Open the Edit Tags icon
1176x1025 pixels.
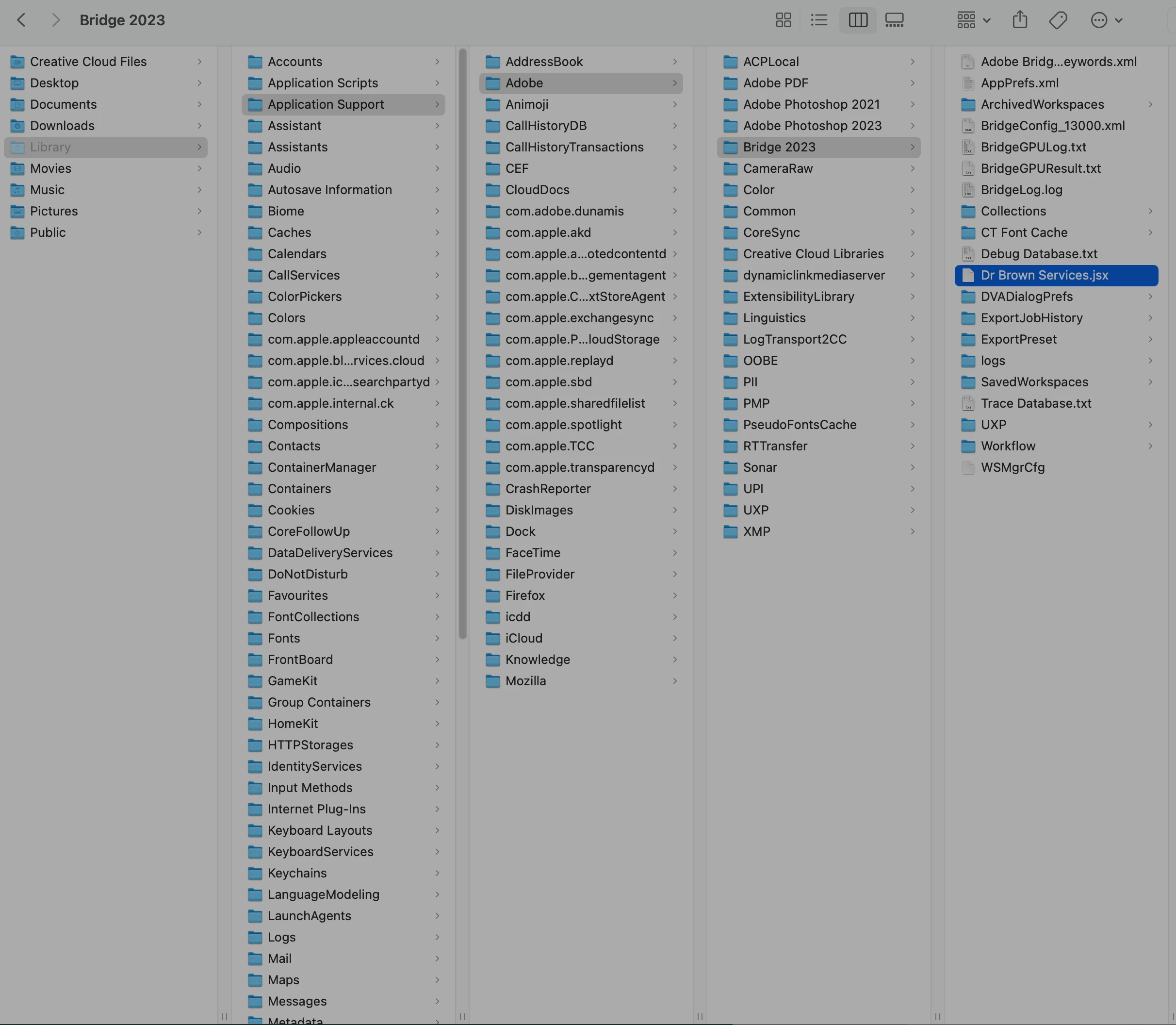(1058, 20)
